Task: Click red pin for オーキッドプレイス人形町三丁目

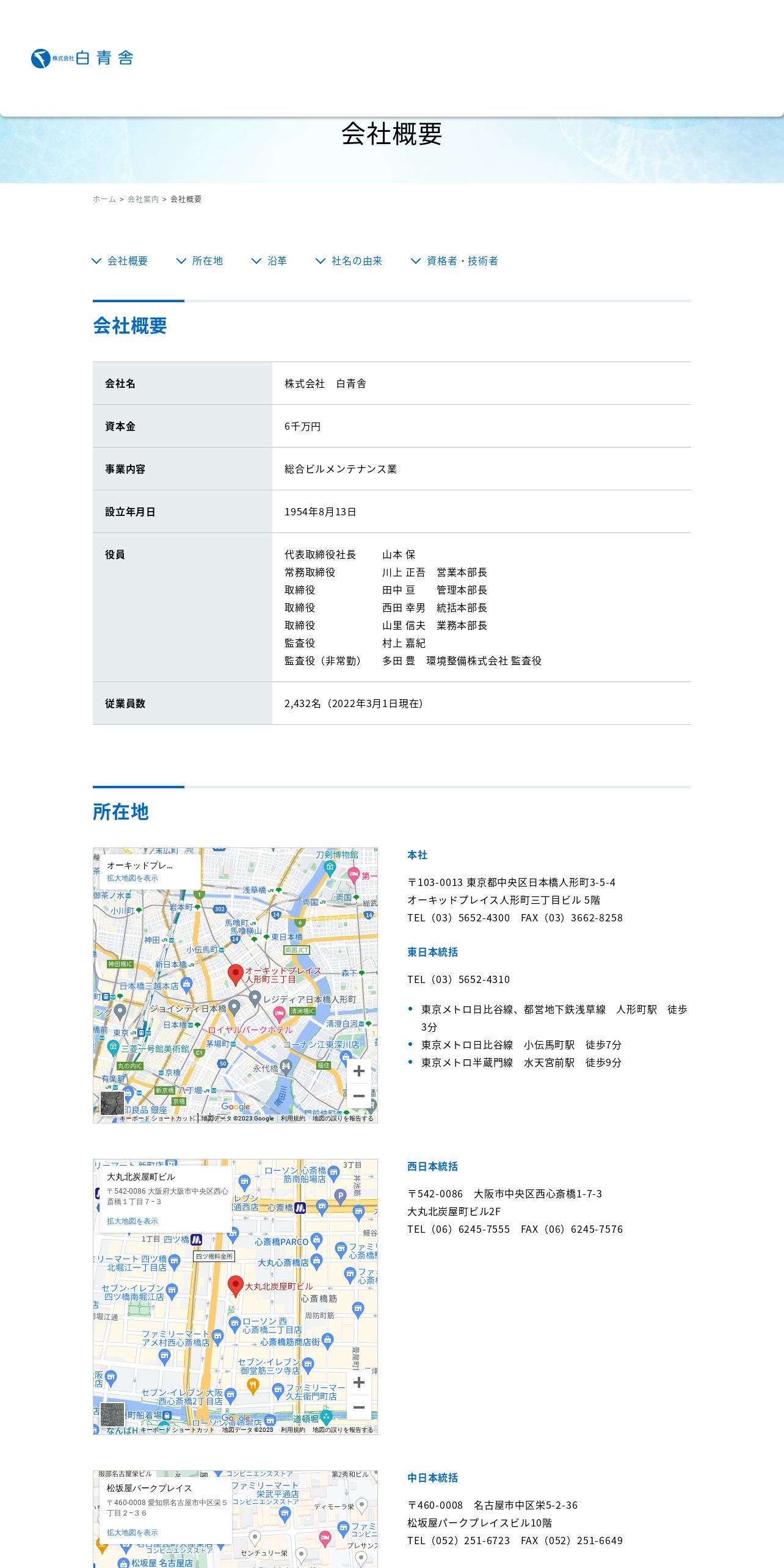Action: [235, 974]
